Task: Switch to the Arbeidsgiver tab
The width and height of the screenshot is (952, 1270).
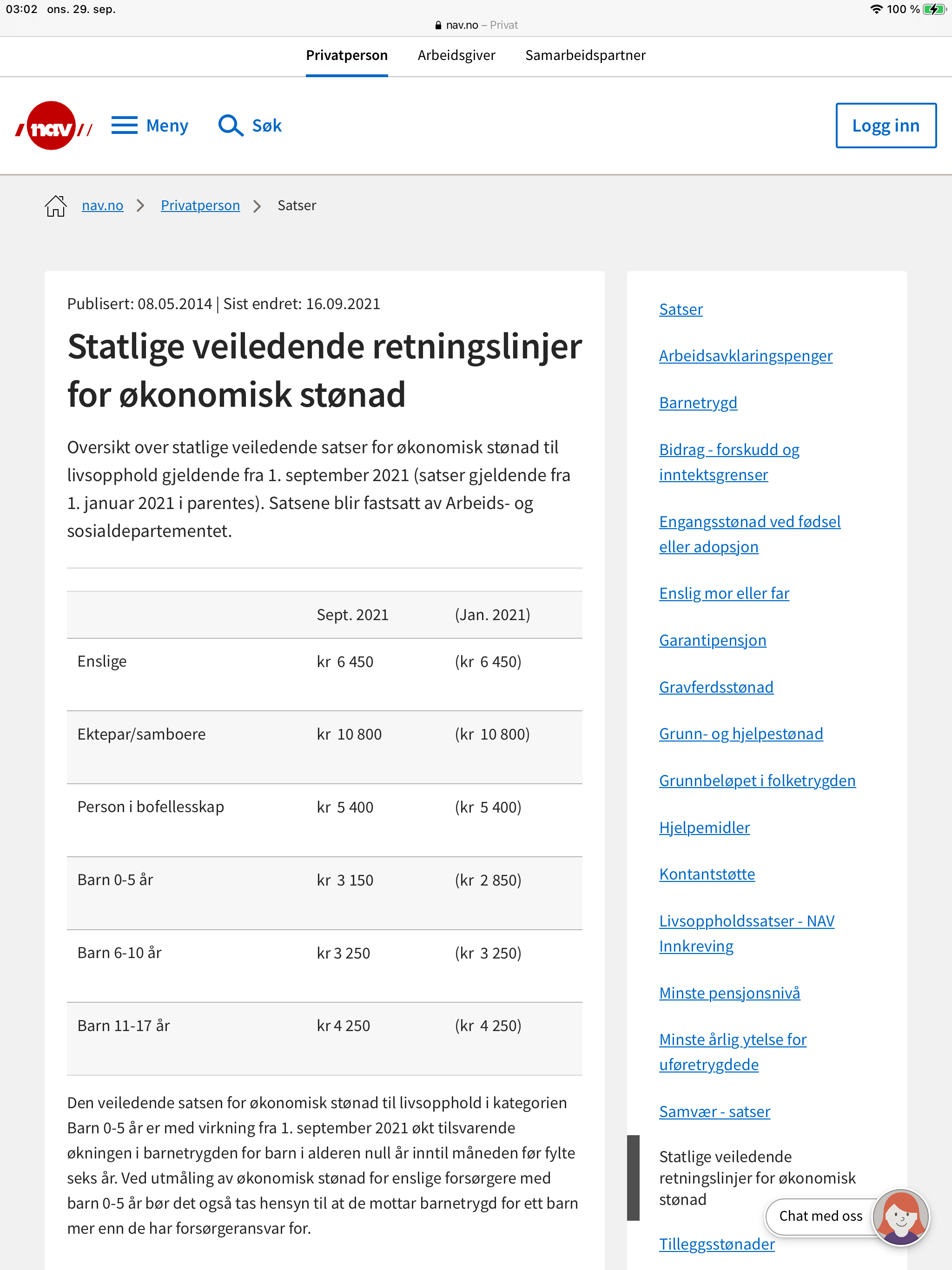Action: coord(456,55)
